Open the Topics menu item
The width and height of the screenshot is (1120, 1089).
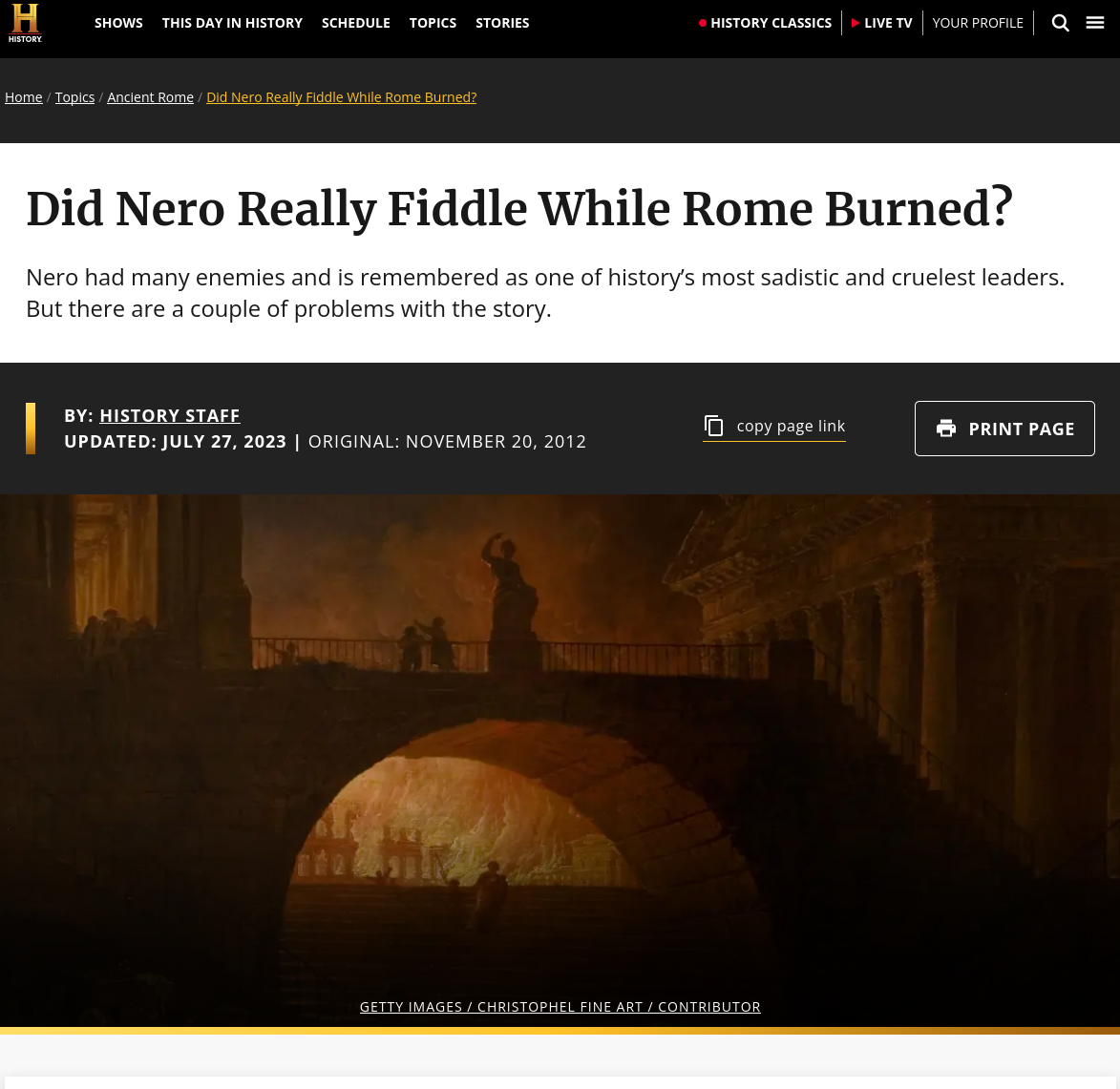point(433,23)
